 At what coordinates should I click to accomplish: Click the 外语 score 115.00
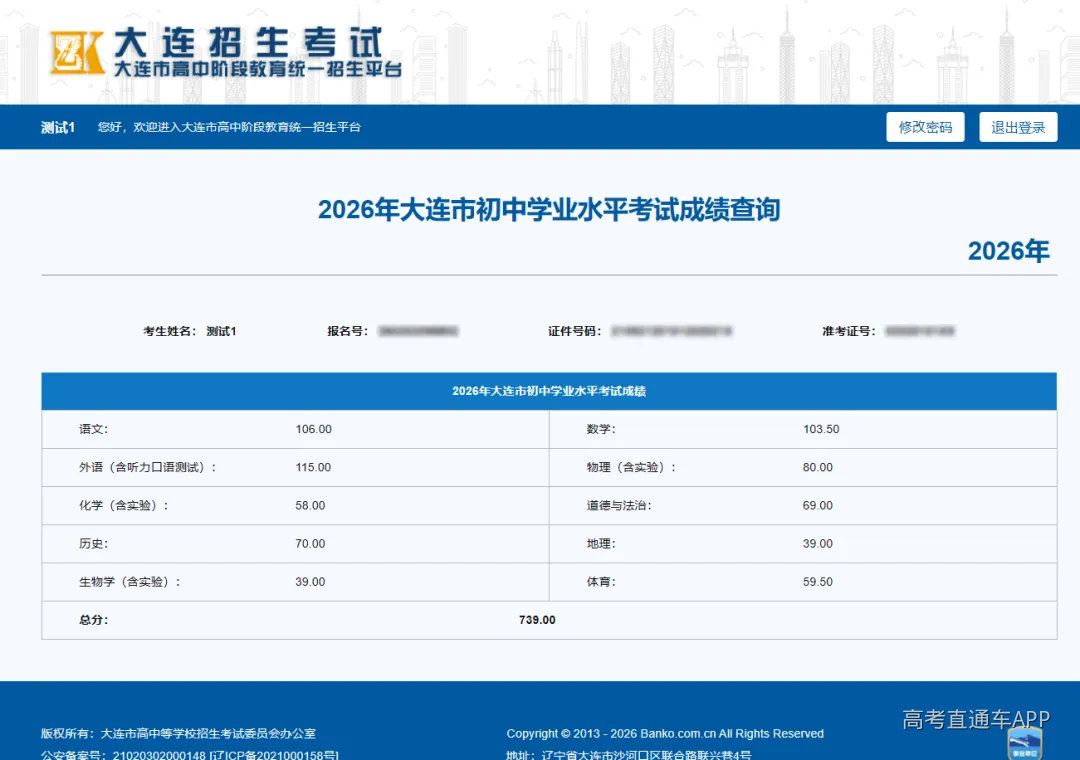coord(313,467)
